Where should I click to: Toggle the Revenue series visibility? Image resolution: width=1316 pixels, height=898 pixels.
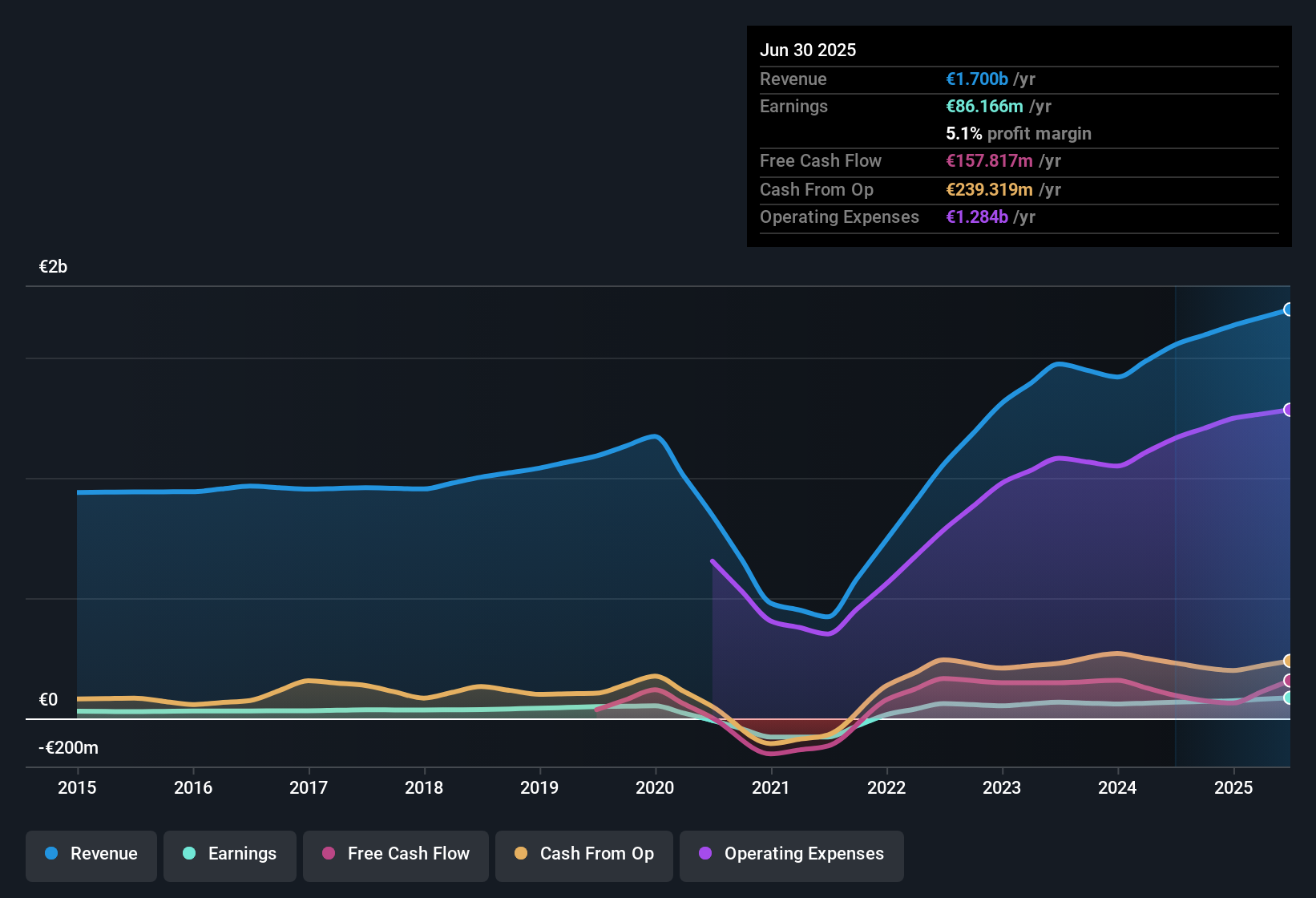click(x=91, y=854)
